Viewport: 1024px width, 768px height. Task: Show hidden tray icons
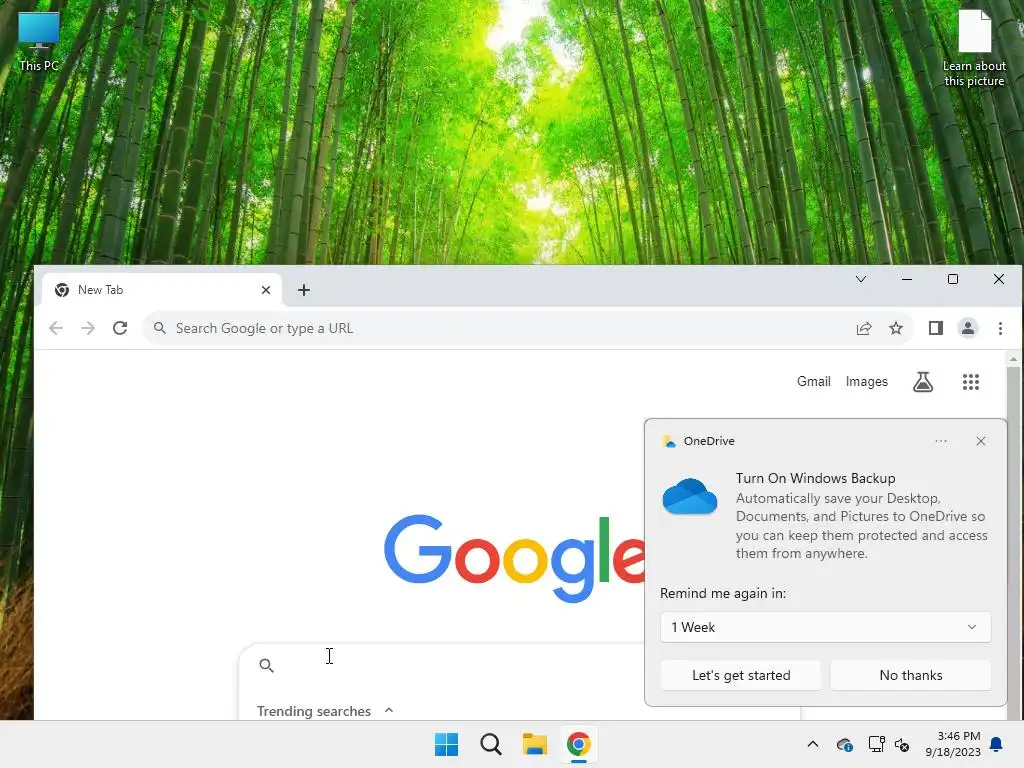pyautogui.click(x=812, y=744)
